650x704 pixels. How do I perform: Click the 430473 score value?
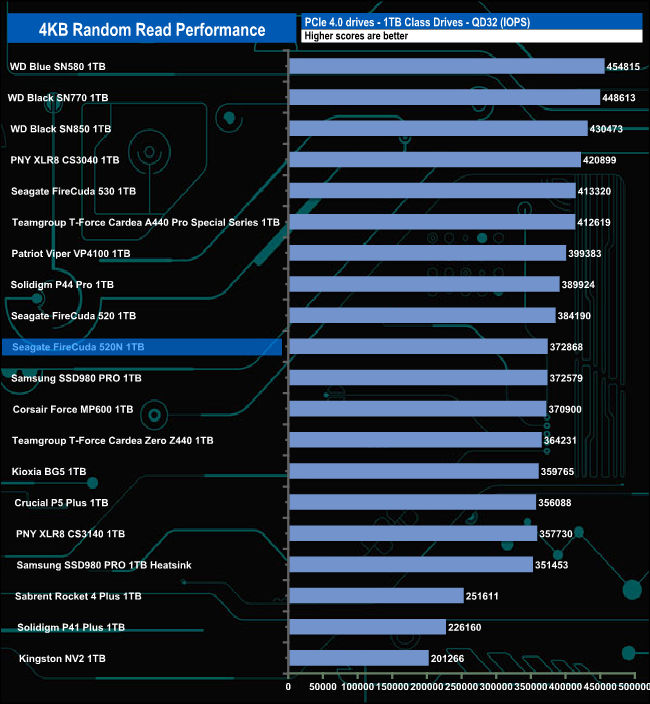[606, 129]
